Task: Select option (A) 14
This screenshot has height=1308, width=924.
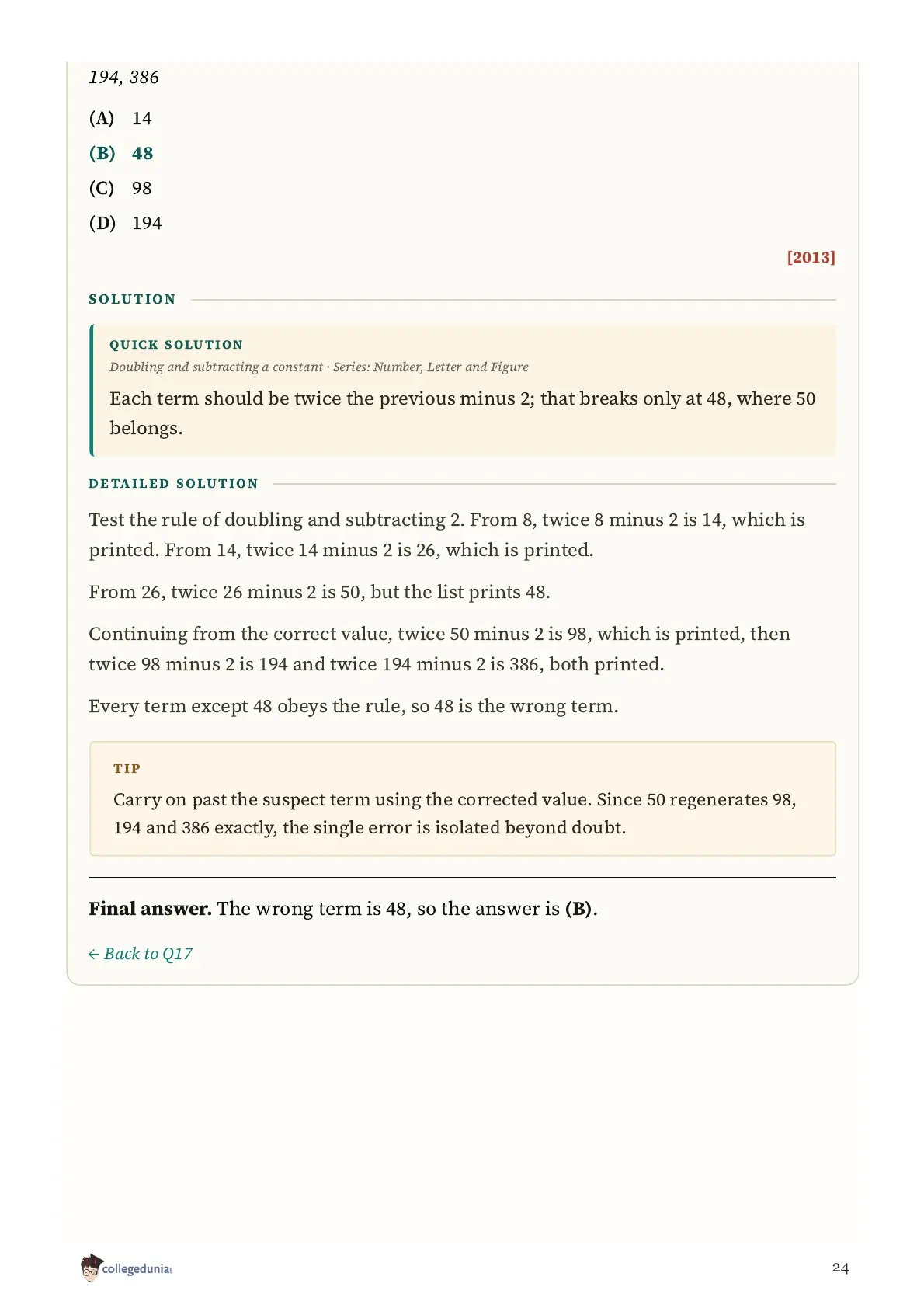Action: point(120,118)
